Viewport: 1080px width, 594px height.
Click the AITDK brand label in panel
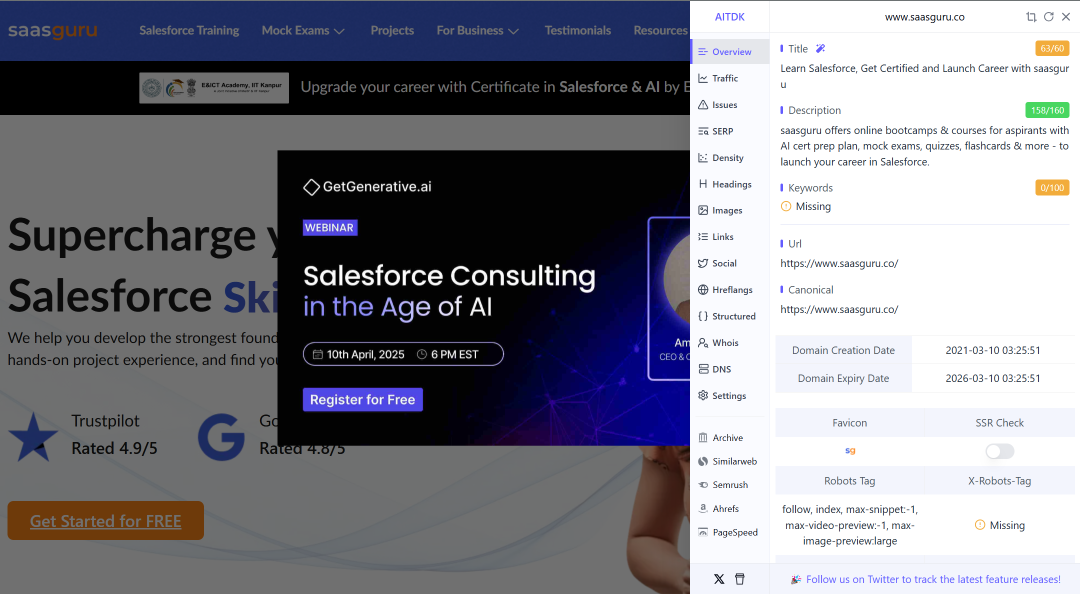(x=729, y=17)
